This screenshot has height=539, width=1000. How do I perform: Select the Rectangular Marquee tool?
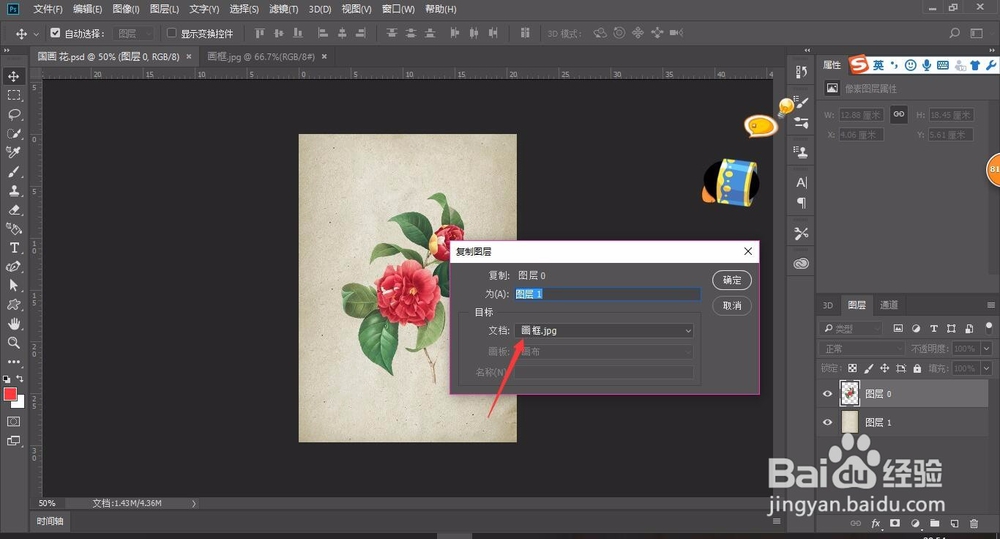click(x=13, y=96)
